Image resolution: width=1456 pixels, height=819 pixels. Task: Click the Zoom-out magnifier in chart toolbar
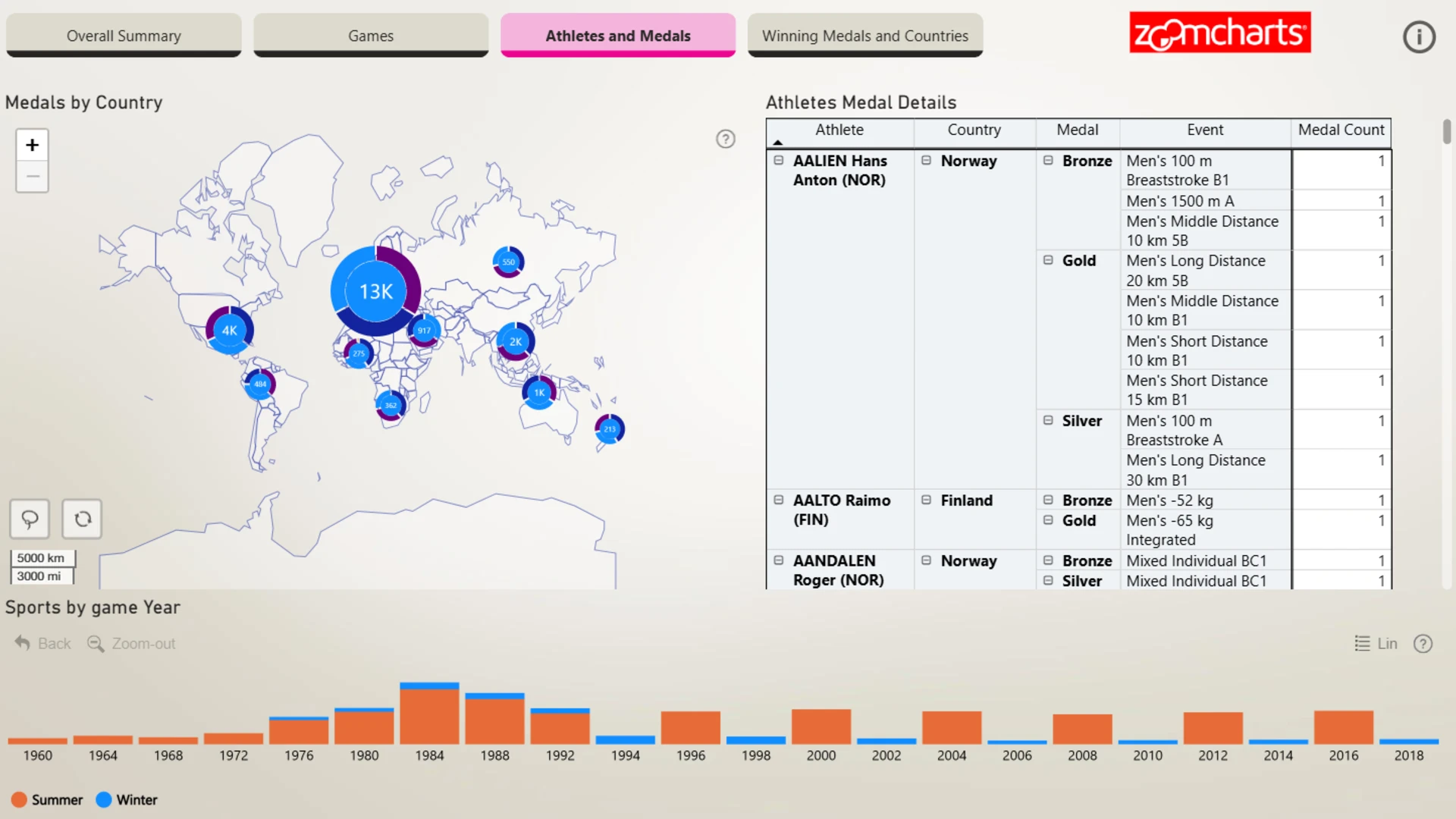click(x=96, y=644)
